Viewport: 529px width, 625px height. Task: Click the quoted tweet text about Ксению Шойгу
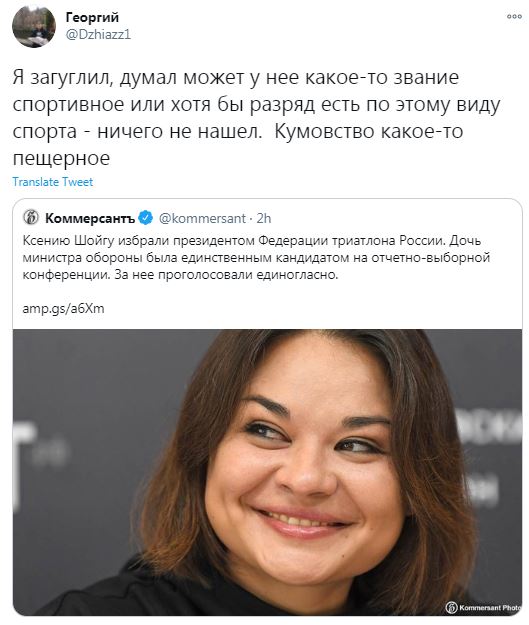pyautogui.click(x=256, y=257)
